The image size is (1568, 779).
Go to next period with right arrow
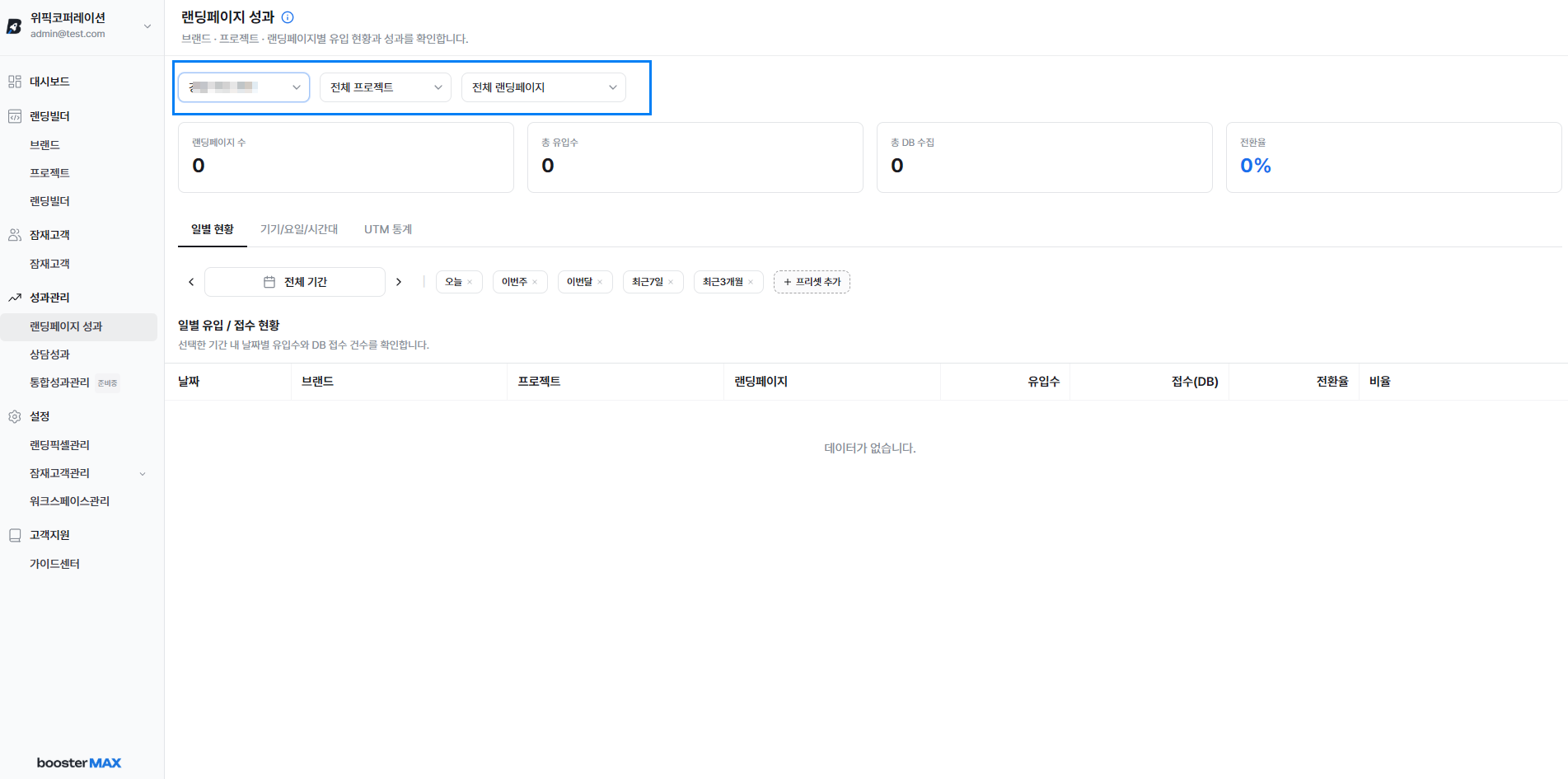pos(399,282)
